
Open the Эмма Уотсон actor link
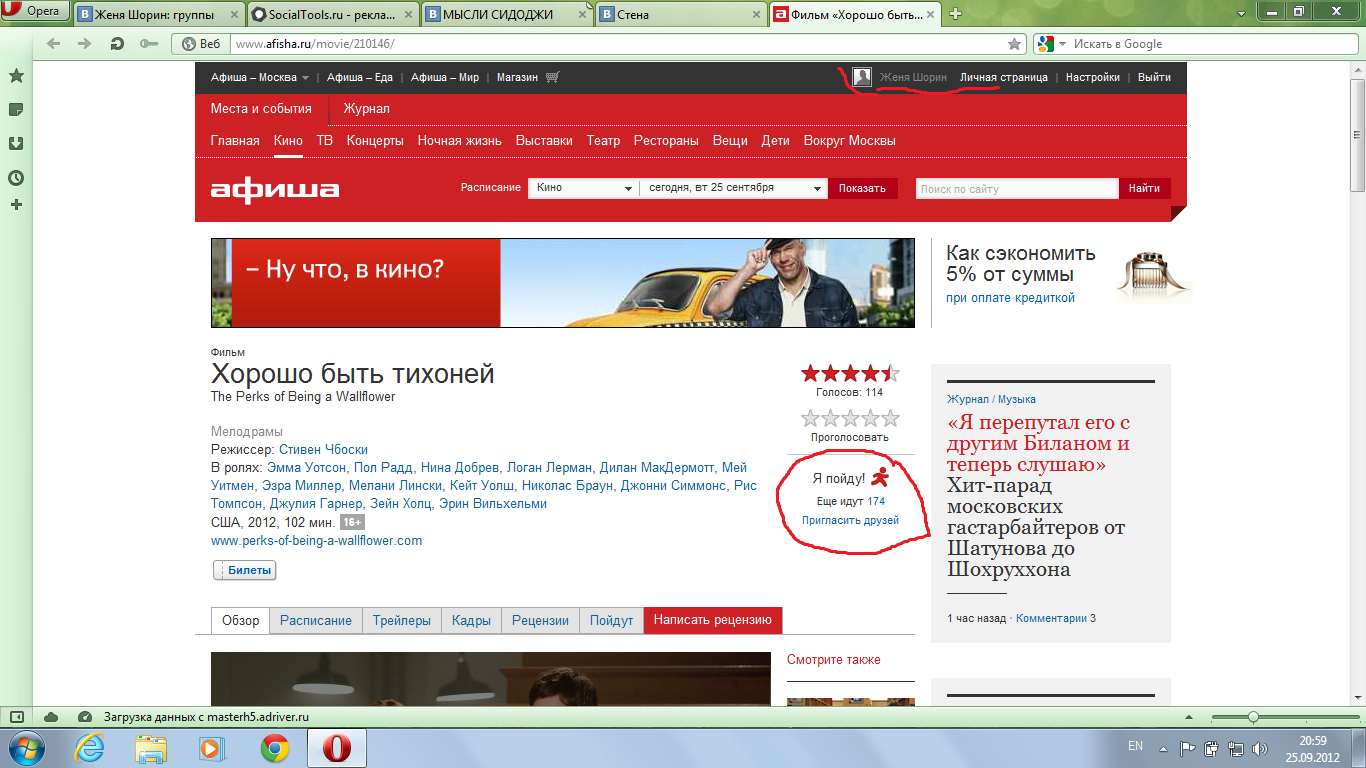point(307,468)
